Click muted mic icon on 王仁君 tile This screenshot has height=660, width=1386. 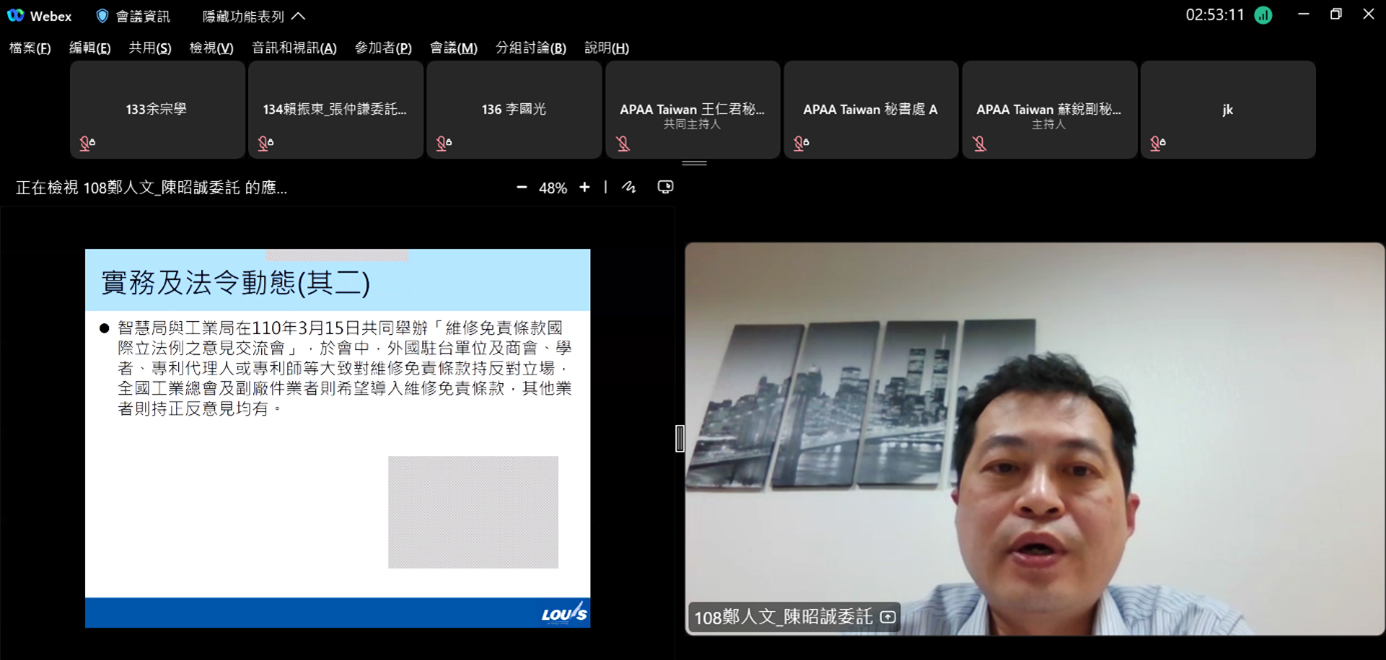point(622,144)
